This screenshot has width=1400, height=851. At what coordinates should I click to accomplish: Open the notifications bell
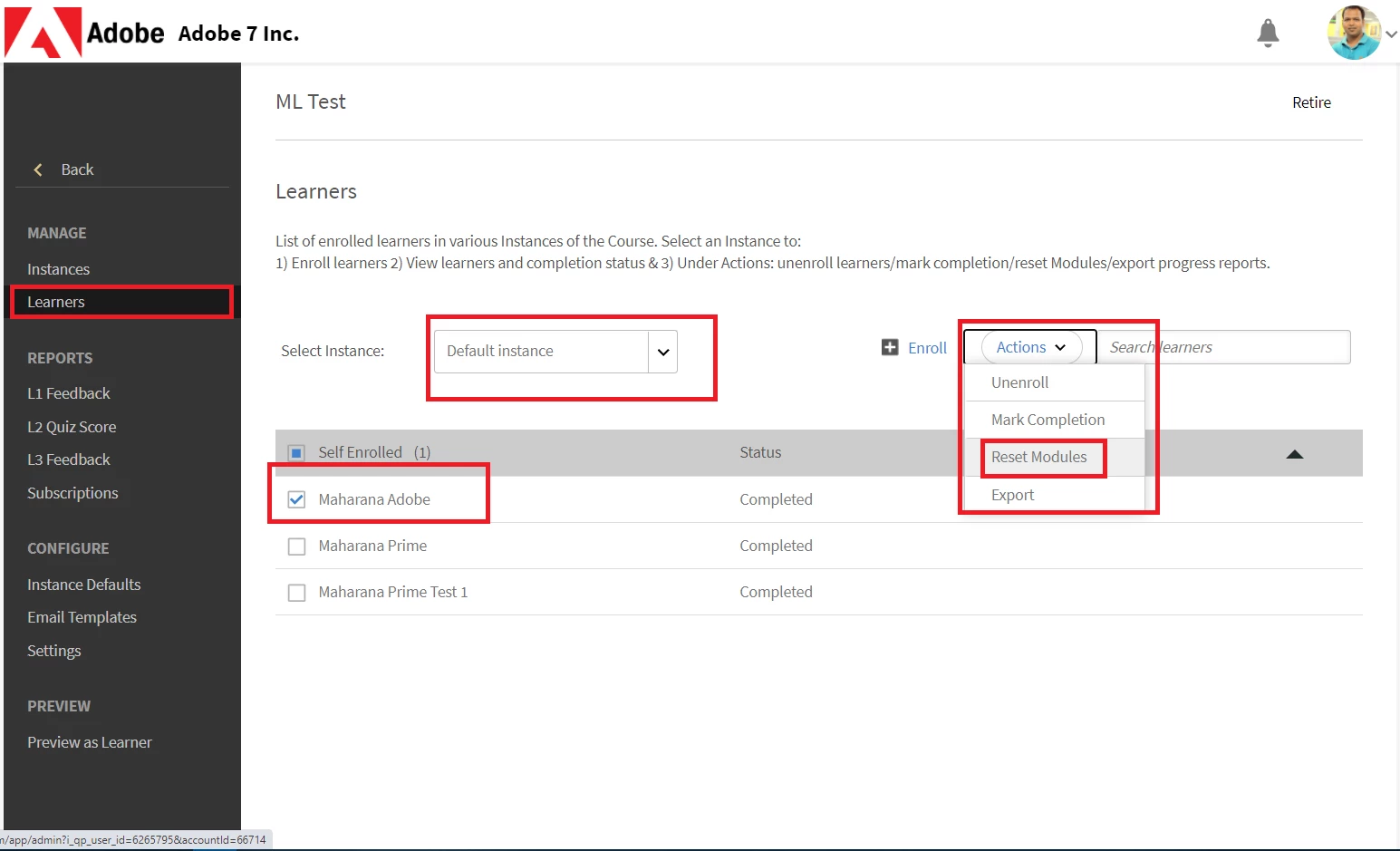pyautogui.click(x=1268, y=33)
